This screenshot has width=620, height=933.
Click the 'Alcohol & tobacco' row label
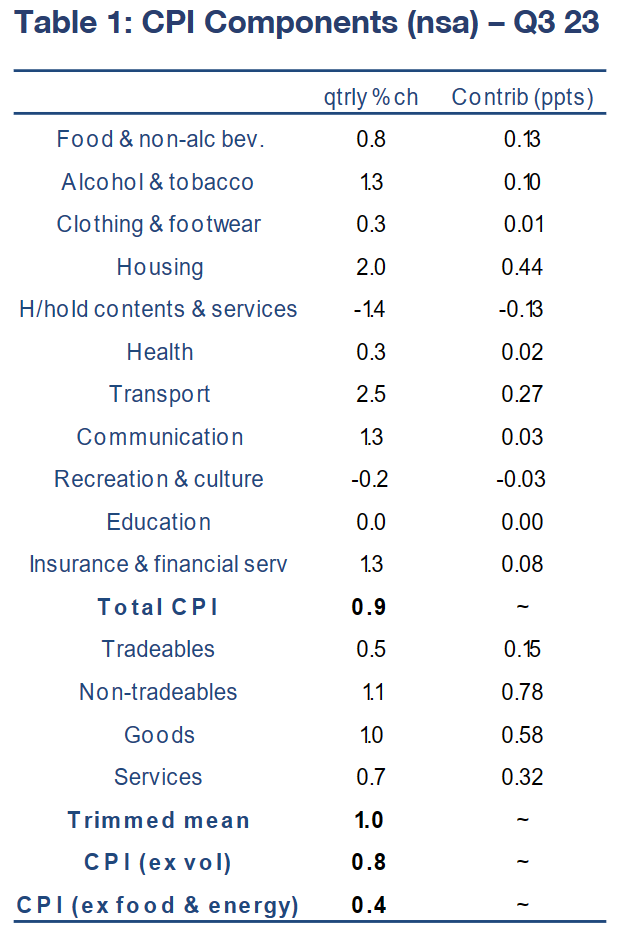pos(158,182)
